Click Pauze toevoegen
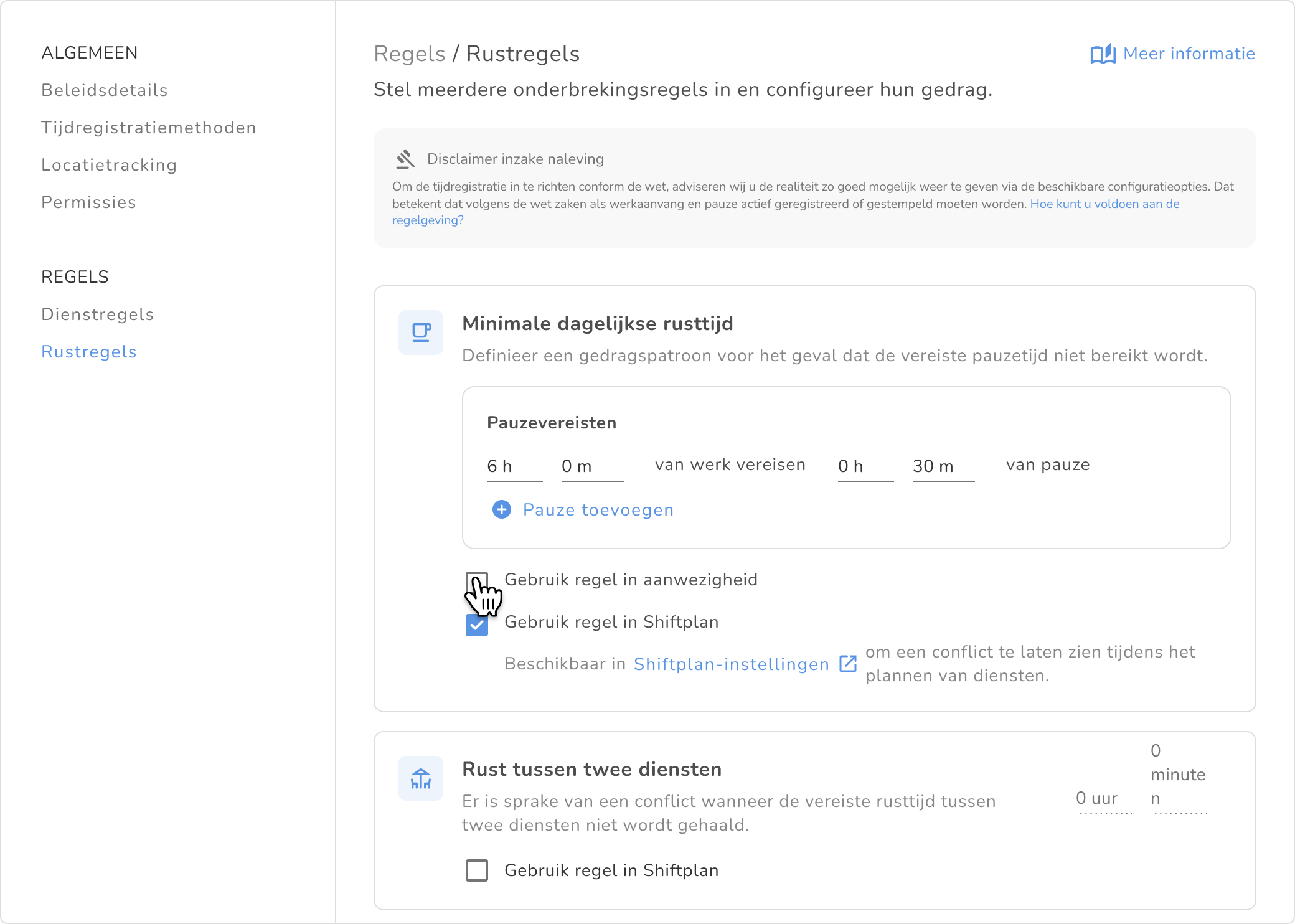This screenshot has height=924, width=1295. [598, 510]
